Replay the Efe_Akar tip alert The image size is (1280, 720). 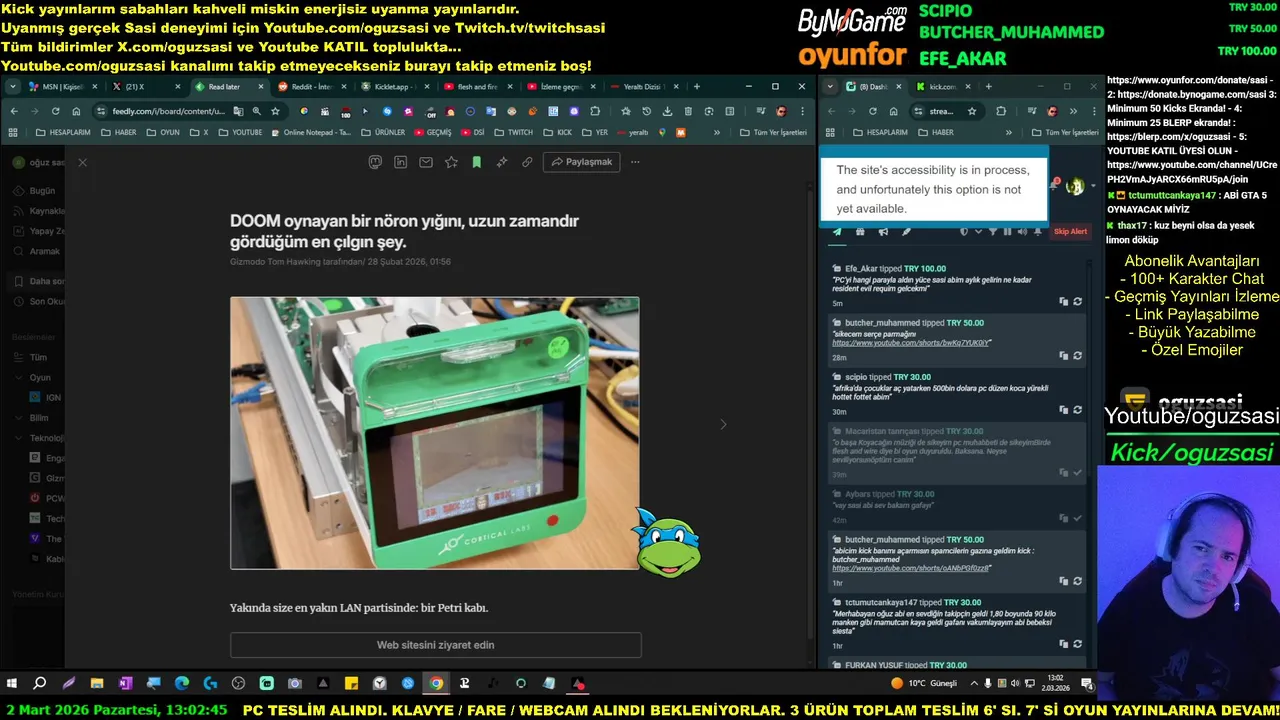point(1077,301)
